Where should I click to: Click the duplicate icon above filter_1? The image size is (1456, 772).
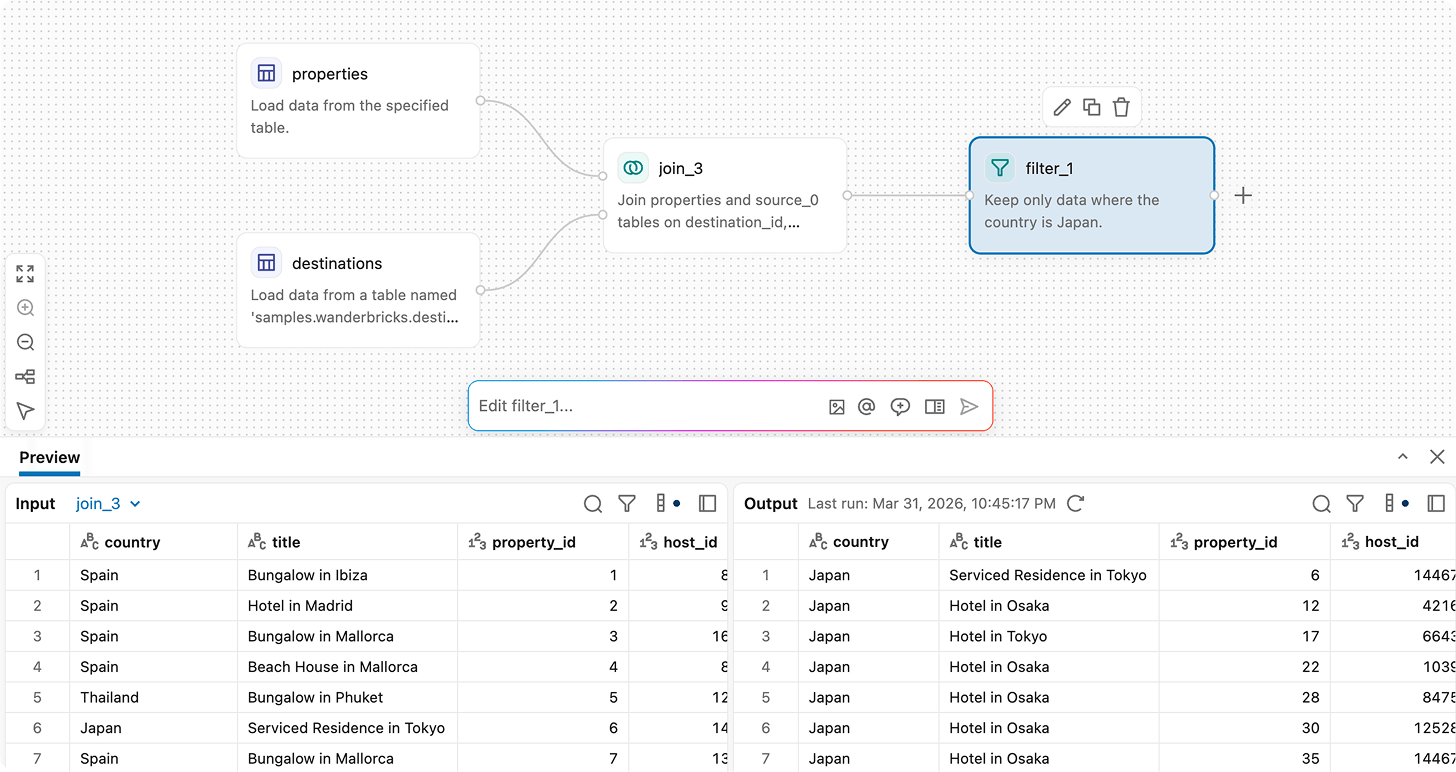tap(1092, 107)
